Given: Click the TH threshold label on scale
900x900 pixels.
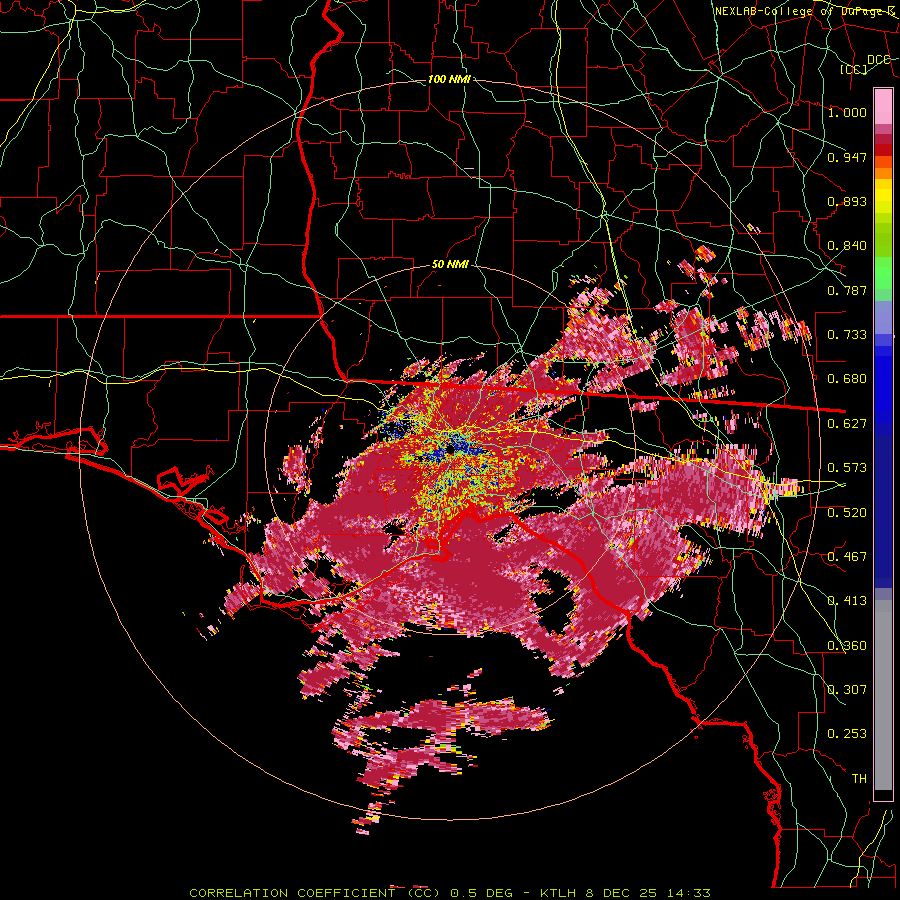Looking at the screenshot, I should [859, 779].
